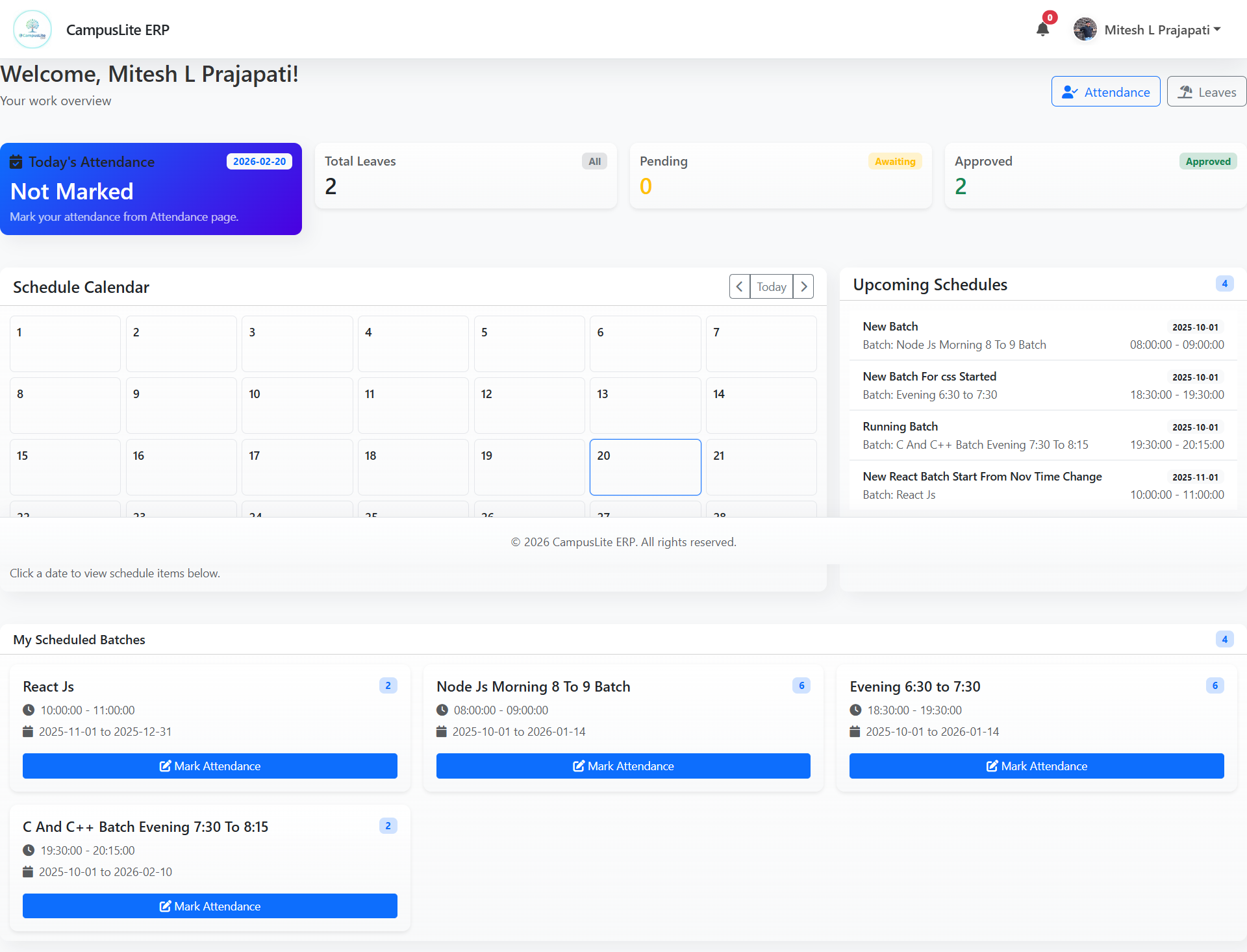The height and width of the screenshot is (952, 1247).
Task: Open the Attendance page button
Action: [x=1105, y=92]
